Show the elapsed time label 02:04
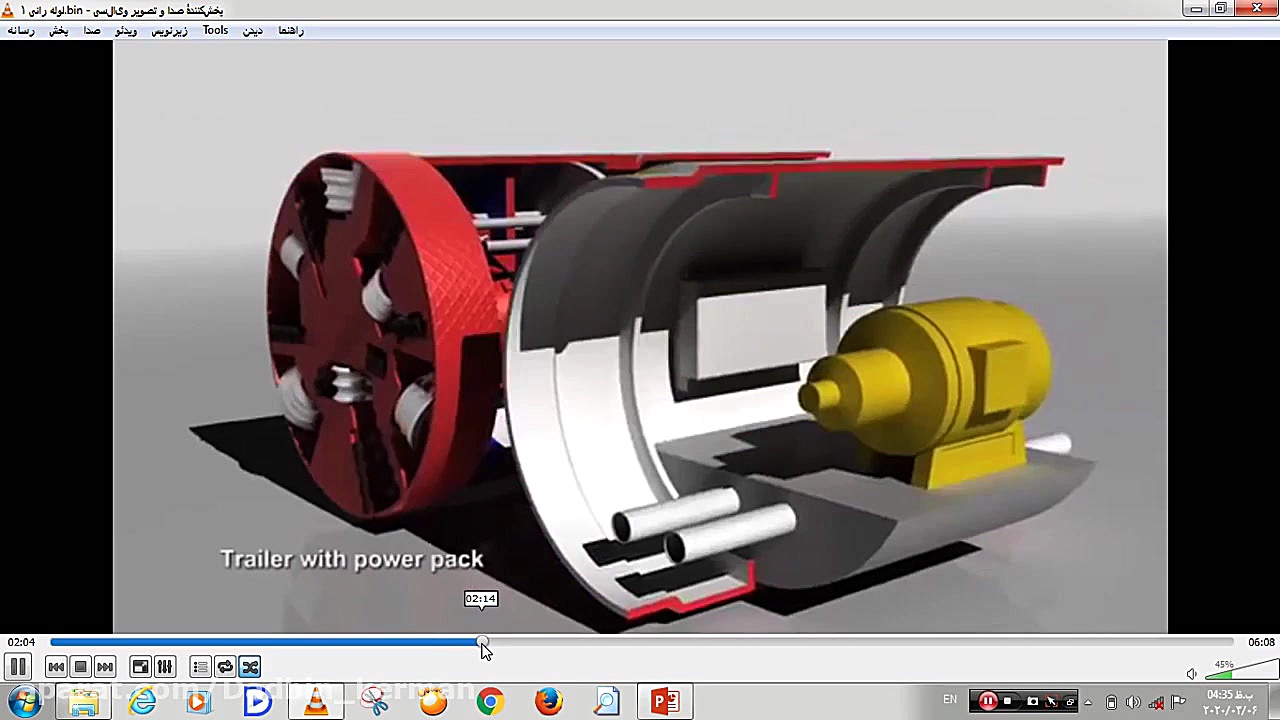This screenshot has height=720, width=1280. [x=21, y=642]
